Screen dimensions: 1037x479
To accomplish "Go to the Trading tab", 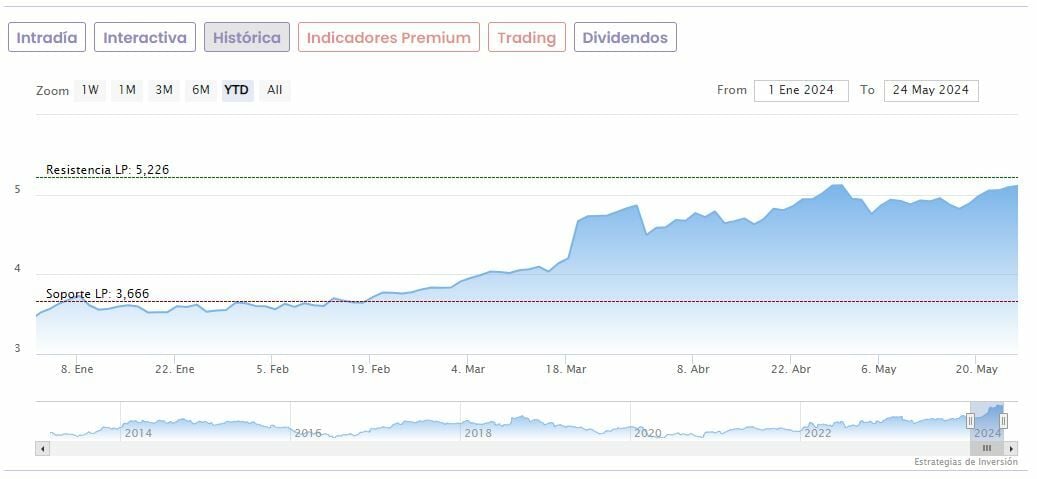I will [526, 38].
